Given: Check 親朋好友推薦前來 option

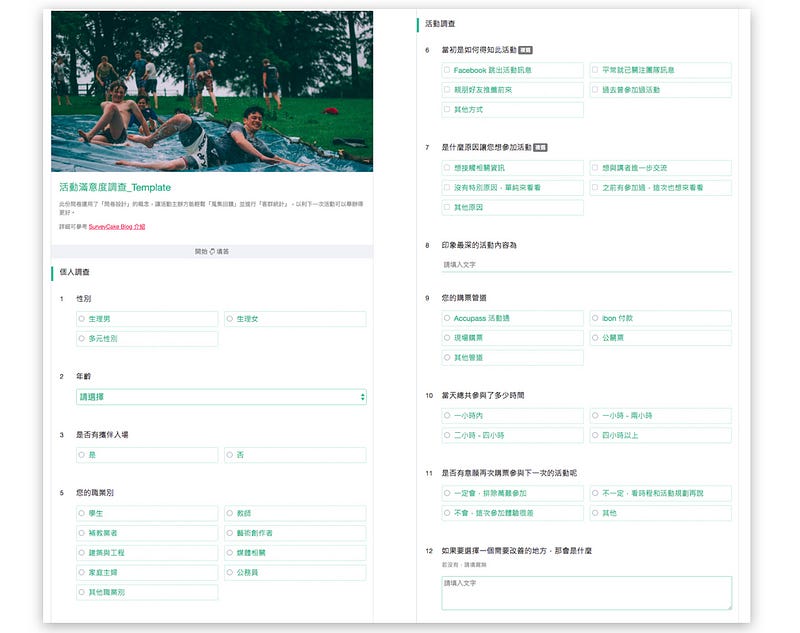Looking at the screenshot, I should pyautogui.click(x=512, y=90).
